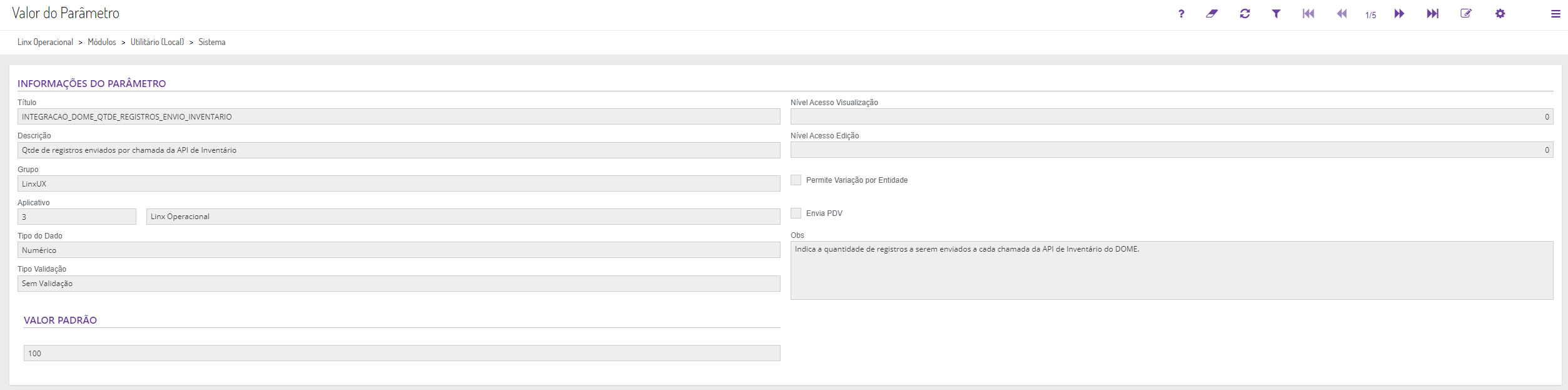1568x390 pixels.
Task: Click the Tipo Validação field
Action: [398, 284]
